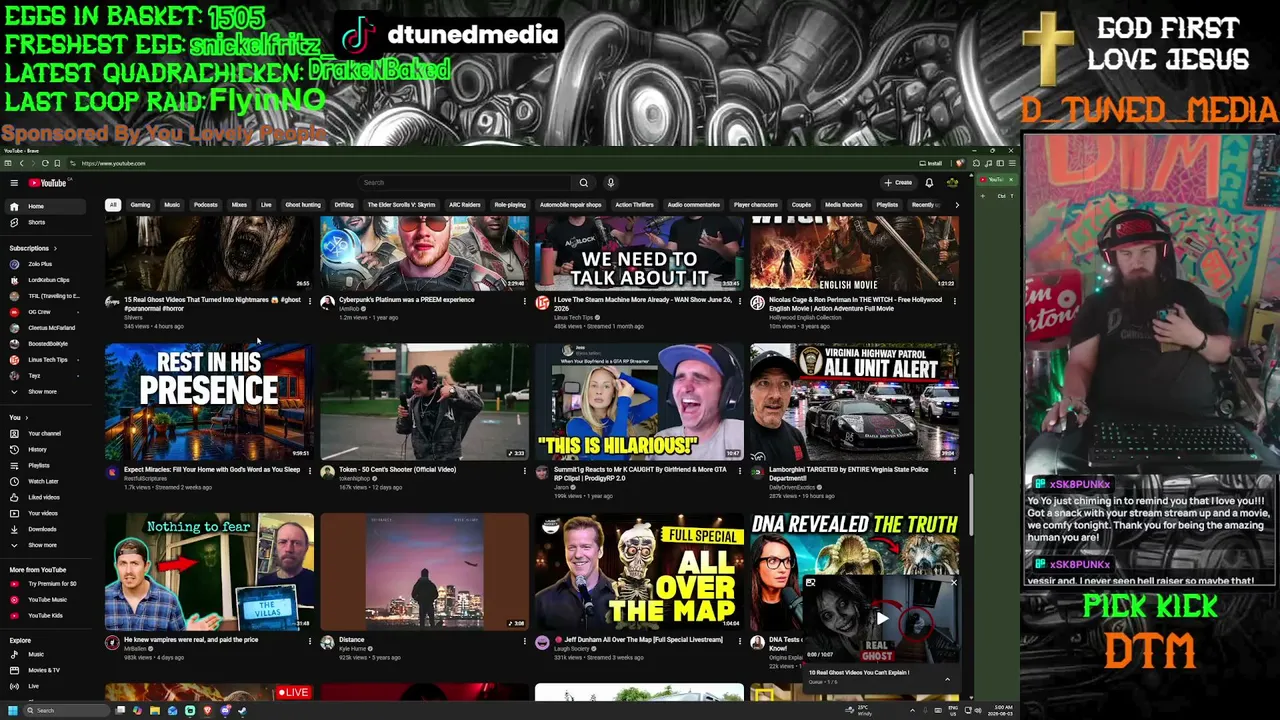1280x720 pixels.
Task: Expand the You section
Action: point(18,418)
